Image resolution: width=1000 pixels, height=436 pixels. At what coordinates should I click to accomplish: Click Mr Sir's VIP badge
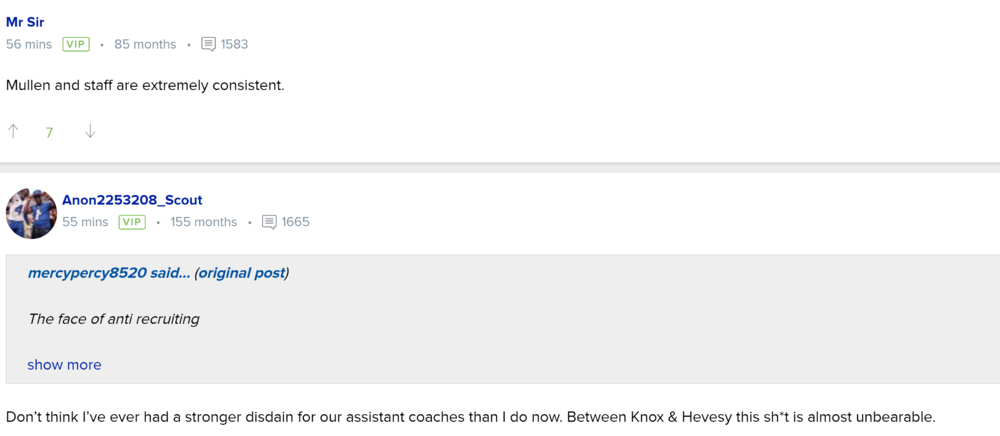pyautogui.click(x=76, y=44)
